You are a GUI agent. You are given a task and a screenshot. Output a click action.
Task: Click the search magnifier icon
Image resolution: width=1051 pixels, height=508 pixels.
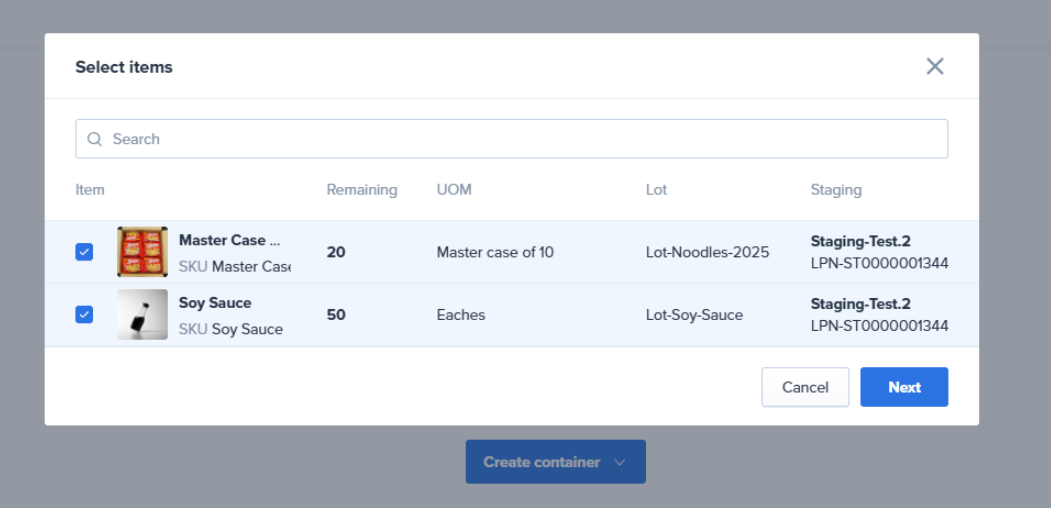click(95, 139)
